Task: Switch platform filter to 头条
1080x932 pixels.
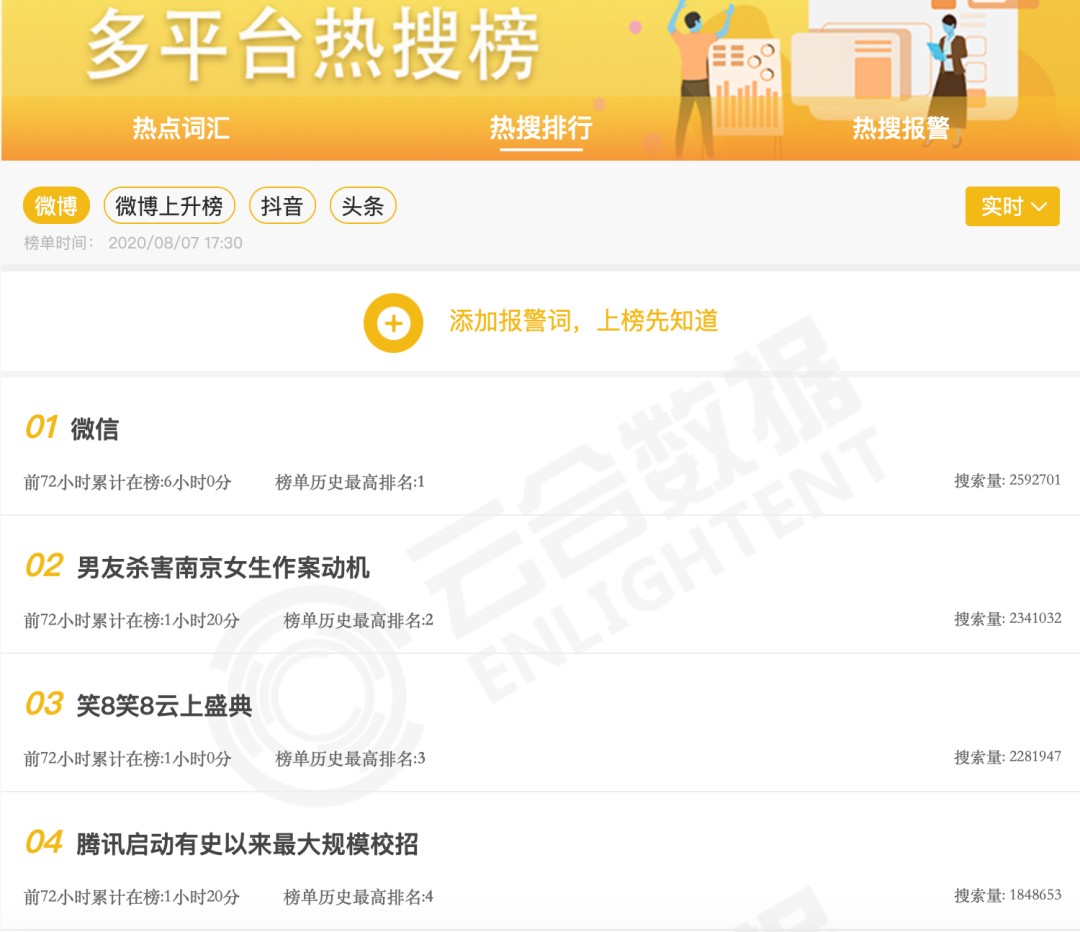Action: pos(363,205)
